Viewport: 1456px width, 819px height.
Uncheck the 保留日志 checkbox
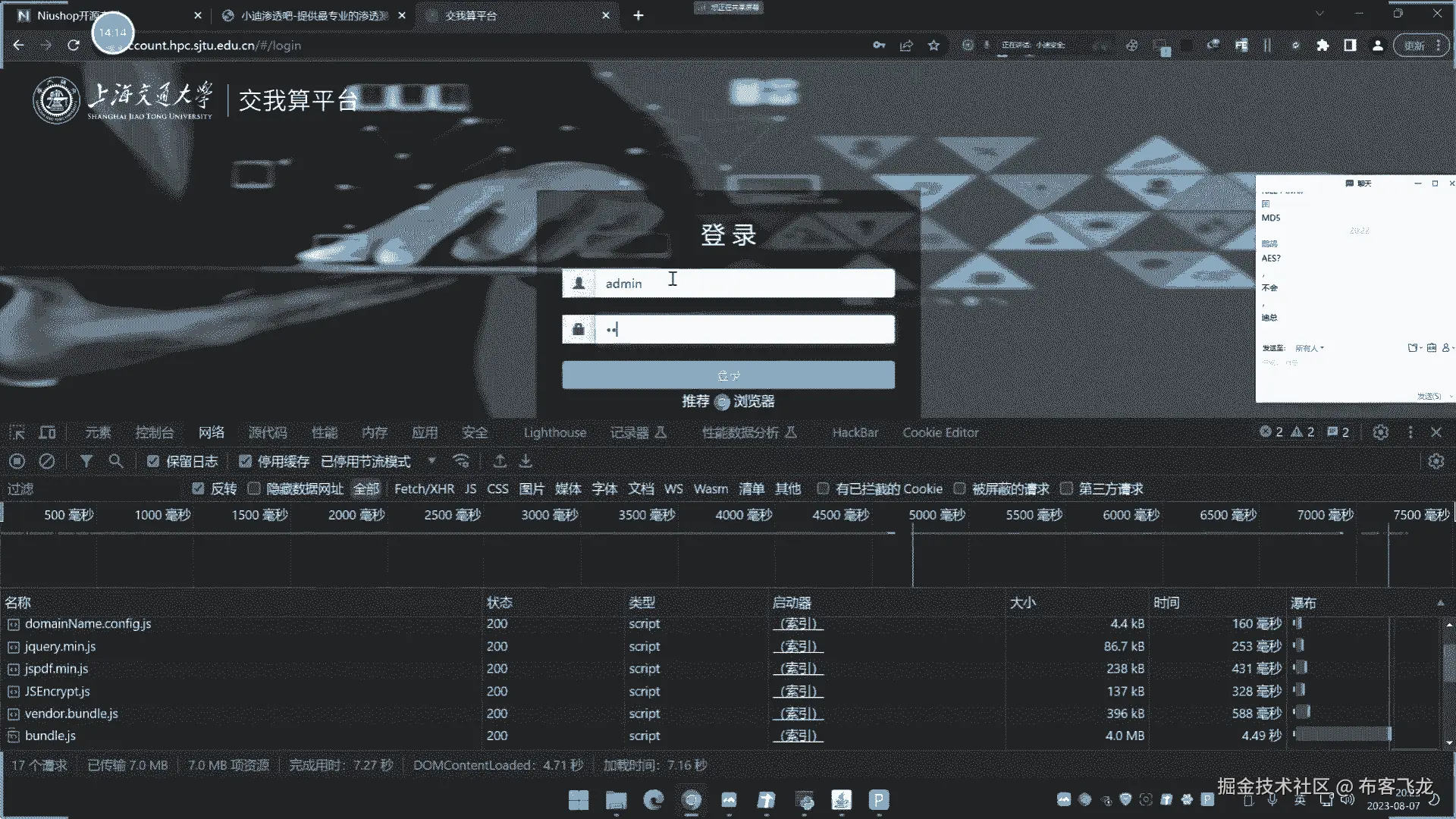tap(153, 461)
